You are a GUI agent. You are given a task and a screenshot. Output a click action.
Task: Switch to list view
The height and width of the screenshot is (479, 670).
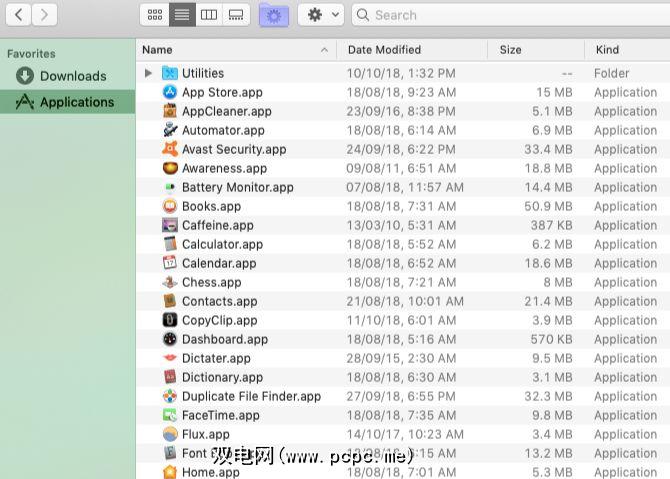point(182,15)
